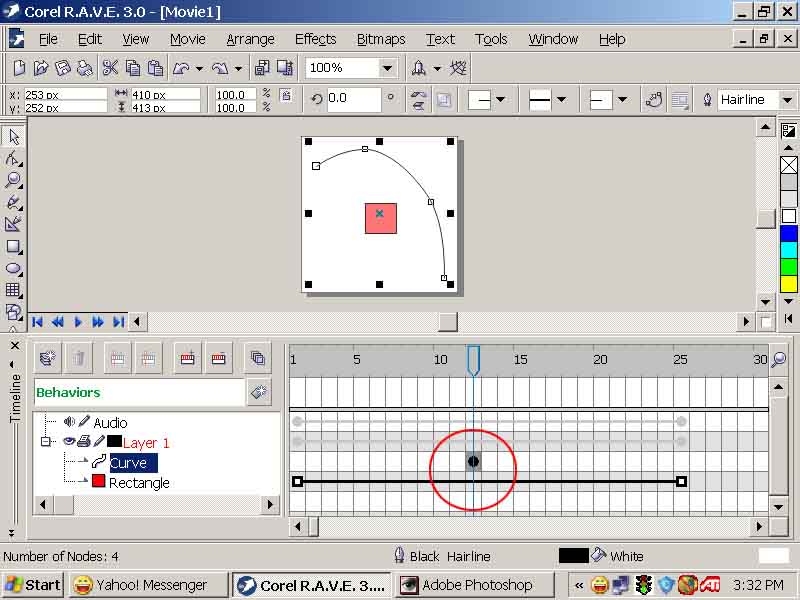Screen dimensions: 800x600
Task: Click the rewind to start button
Action: pyautogui.click(x=37, y=322)
